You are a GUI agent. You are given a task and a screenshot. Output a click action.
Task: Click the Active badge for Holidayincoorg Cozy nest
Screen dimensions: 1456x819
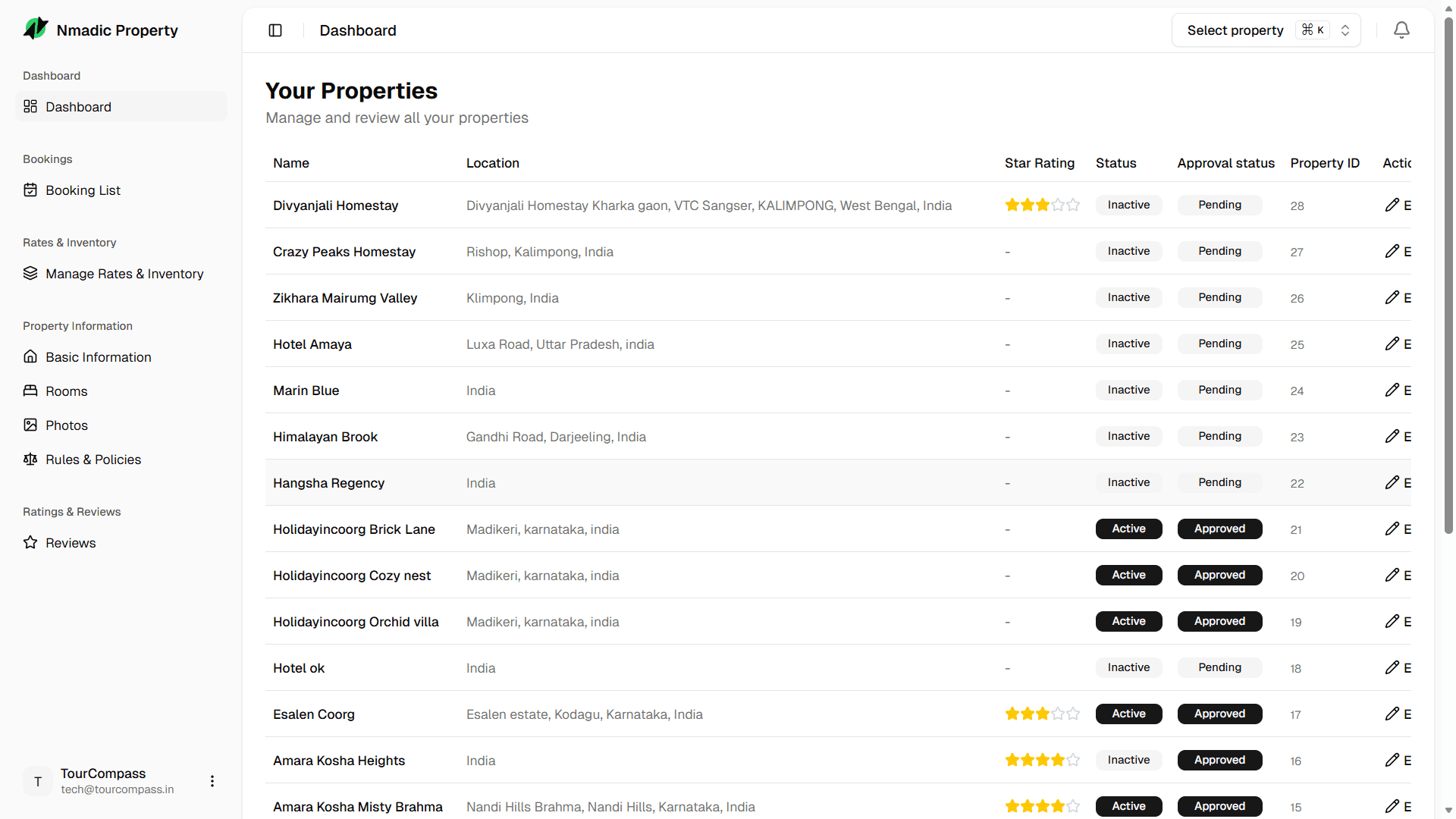[1128, 575]
